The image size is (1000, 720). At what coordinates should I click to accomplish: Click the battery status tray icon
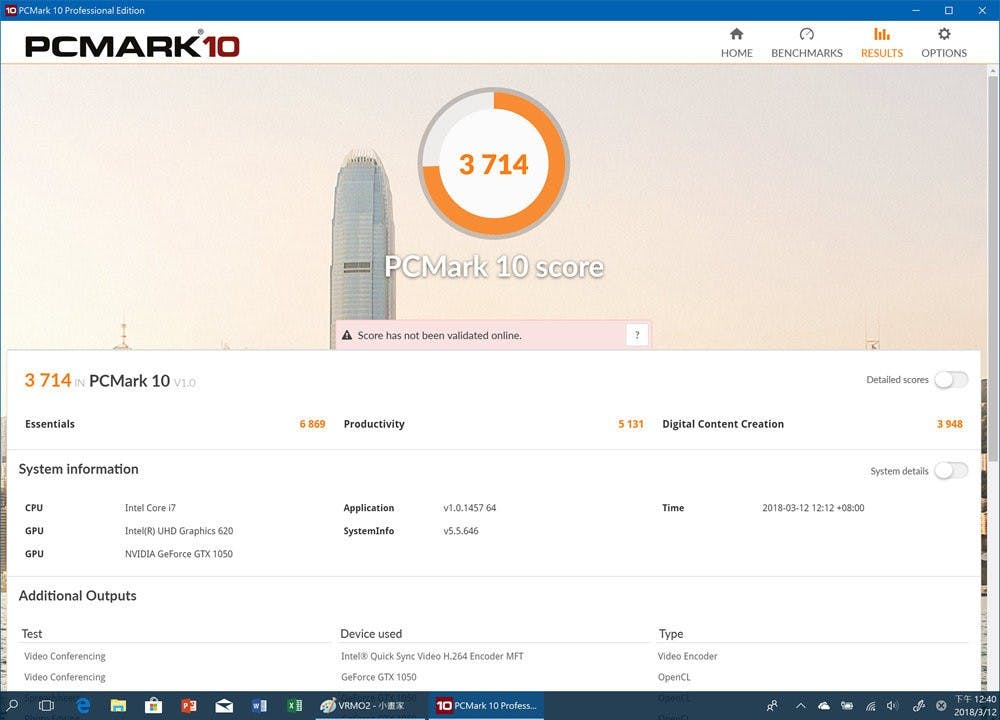click(x=847, y=705)
